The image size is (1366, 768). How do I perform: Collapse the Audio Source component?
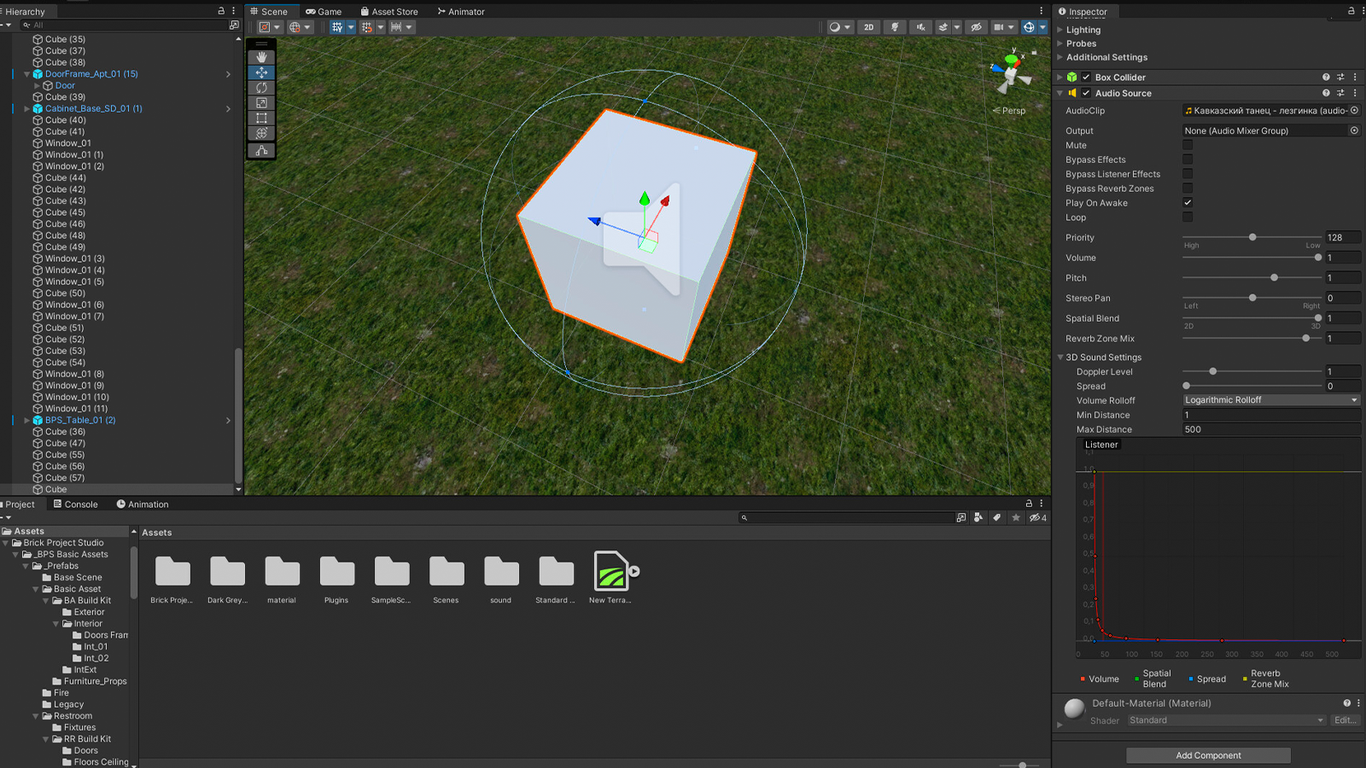pos(1060,93)
